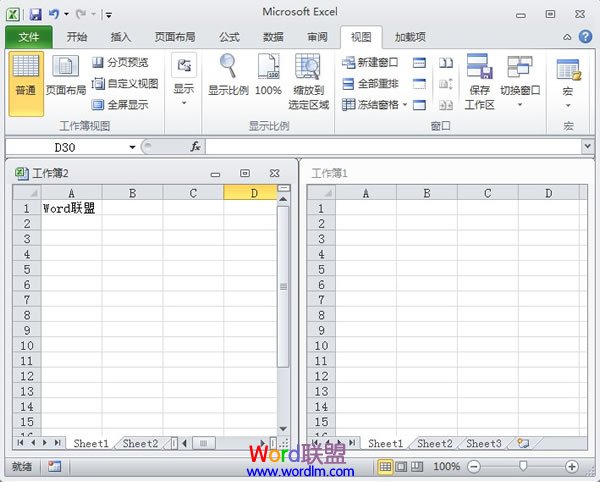Image resolution: width=600 pixels, height=482 pixels.
Task: Open the Undo history dropdown arrow
Action: (x=66, y=15)
